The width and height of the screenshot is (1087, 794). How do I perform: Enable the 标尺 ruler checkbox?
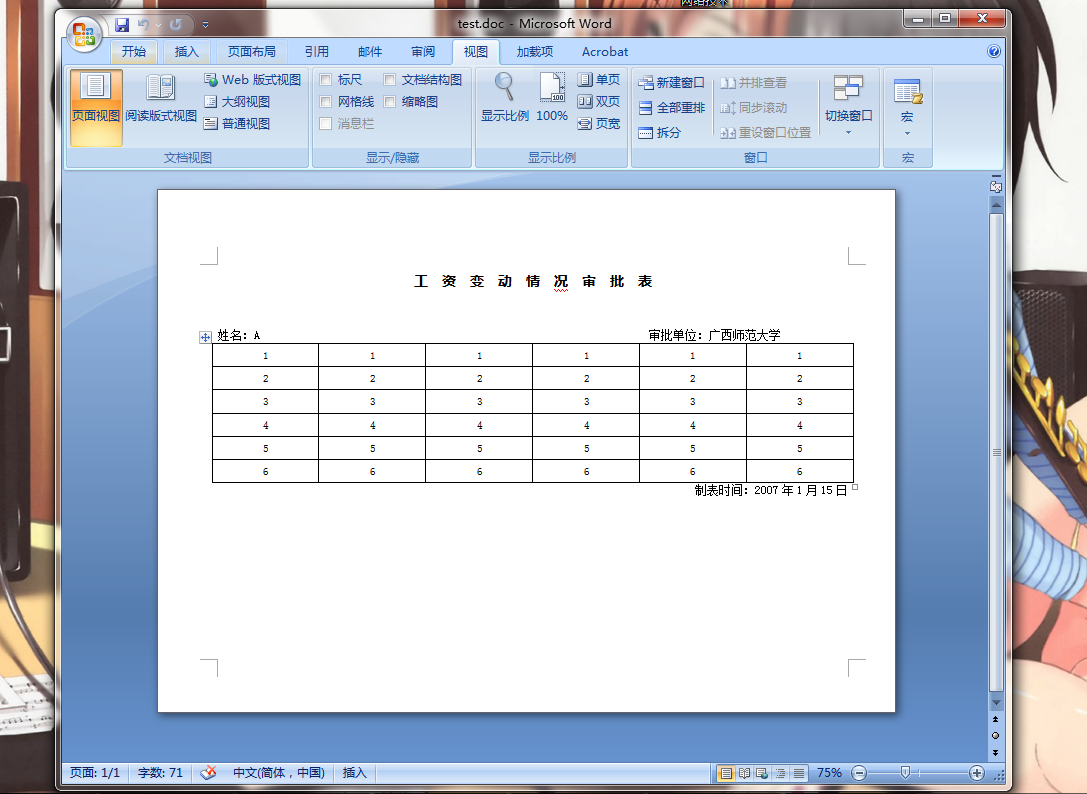coord(326,79)
